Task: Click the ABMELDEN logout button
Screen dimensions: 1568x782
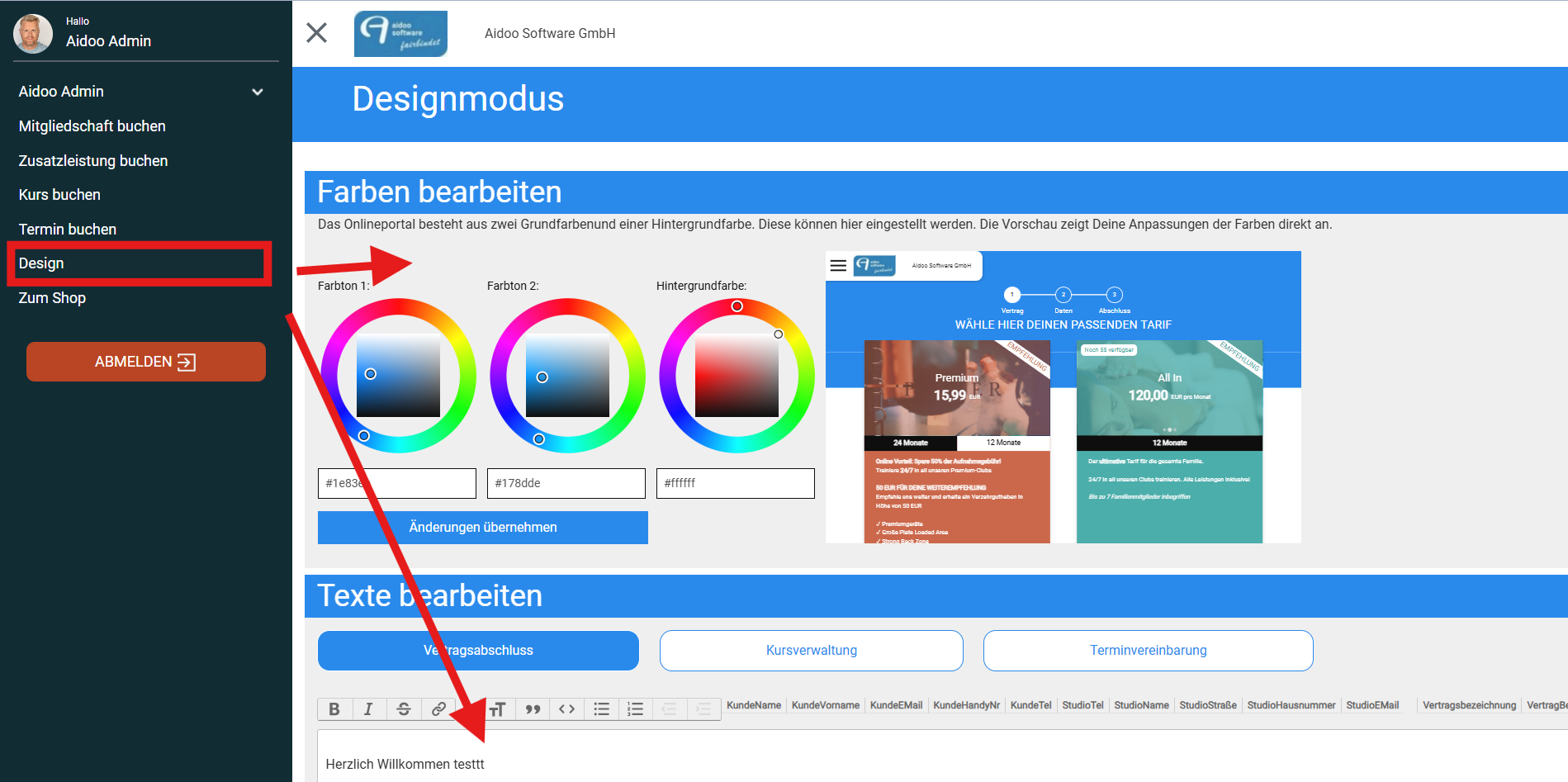Action: click(x=146, y=362)
